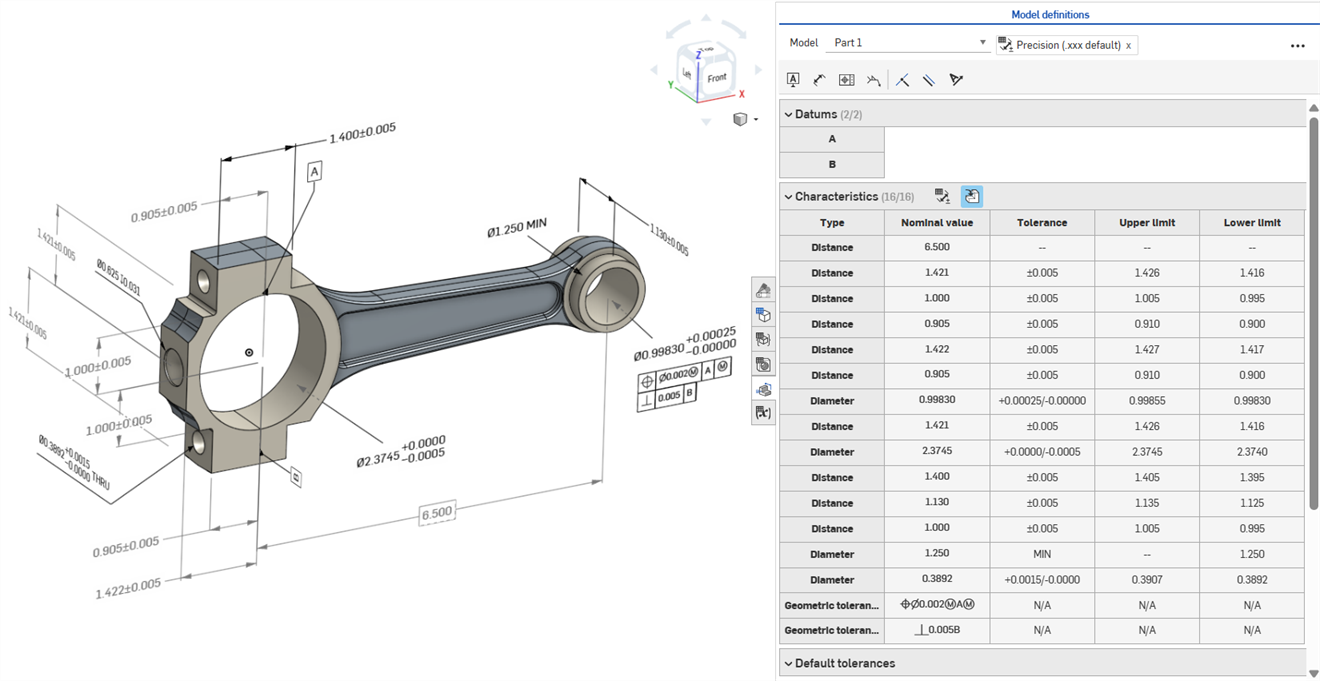Expand the Default tolerances section
1320x681 pixels.
tap(791, 663)
